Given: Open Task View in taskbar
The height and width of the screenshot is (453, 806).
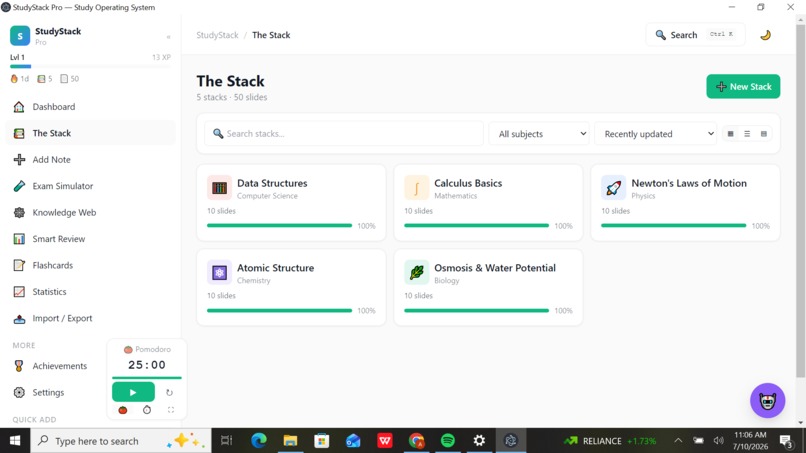Looking at the screenshot, I should click(227, 441).
